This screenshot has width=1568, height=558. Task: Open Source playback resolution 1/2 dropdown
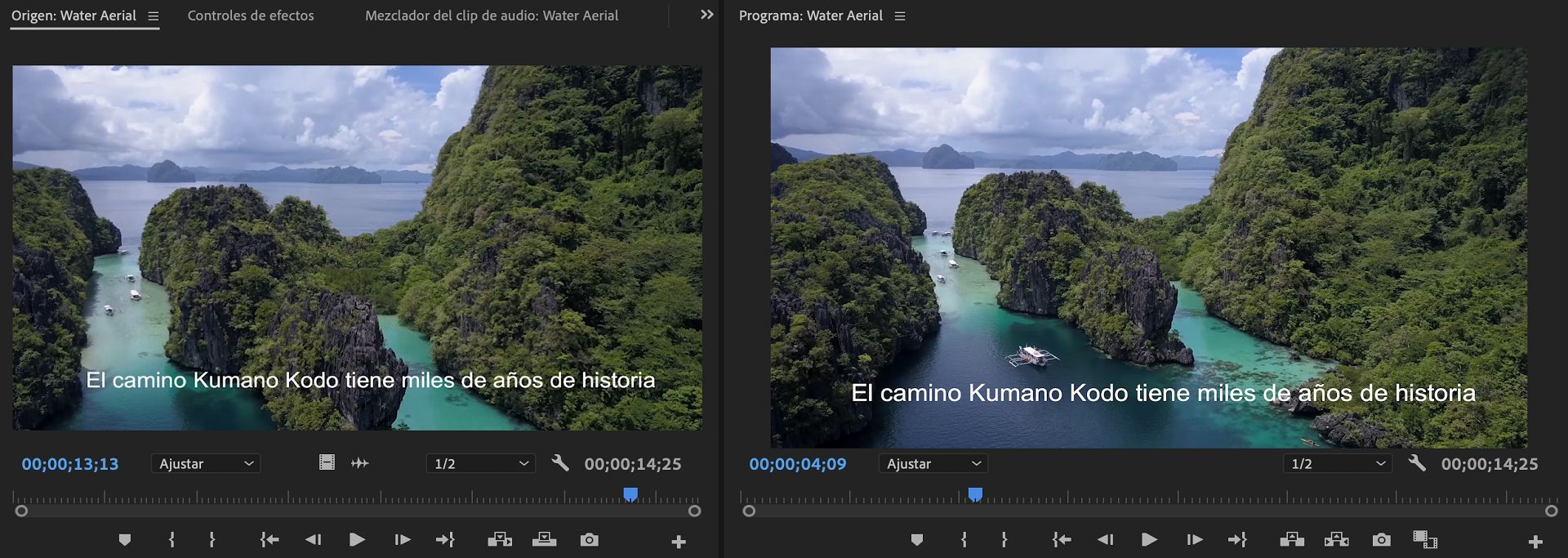pyautogui.click(x=480, y=463)
